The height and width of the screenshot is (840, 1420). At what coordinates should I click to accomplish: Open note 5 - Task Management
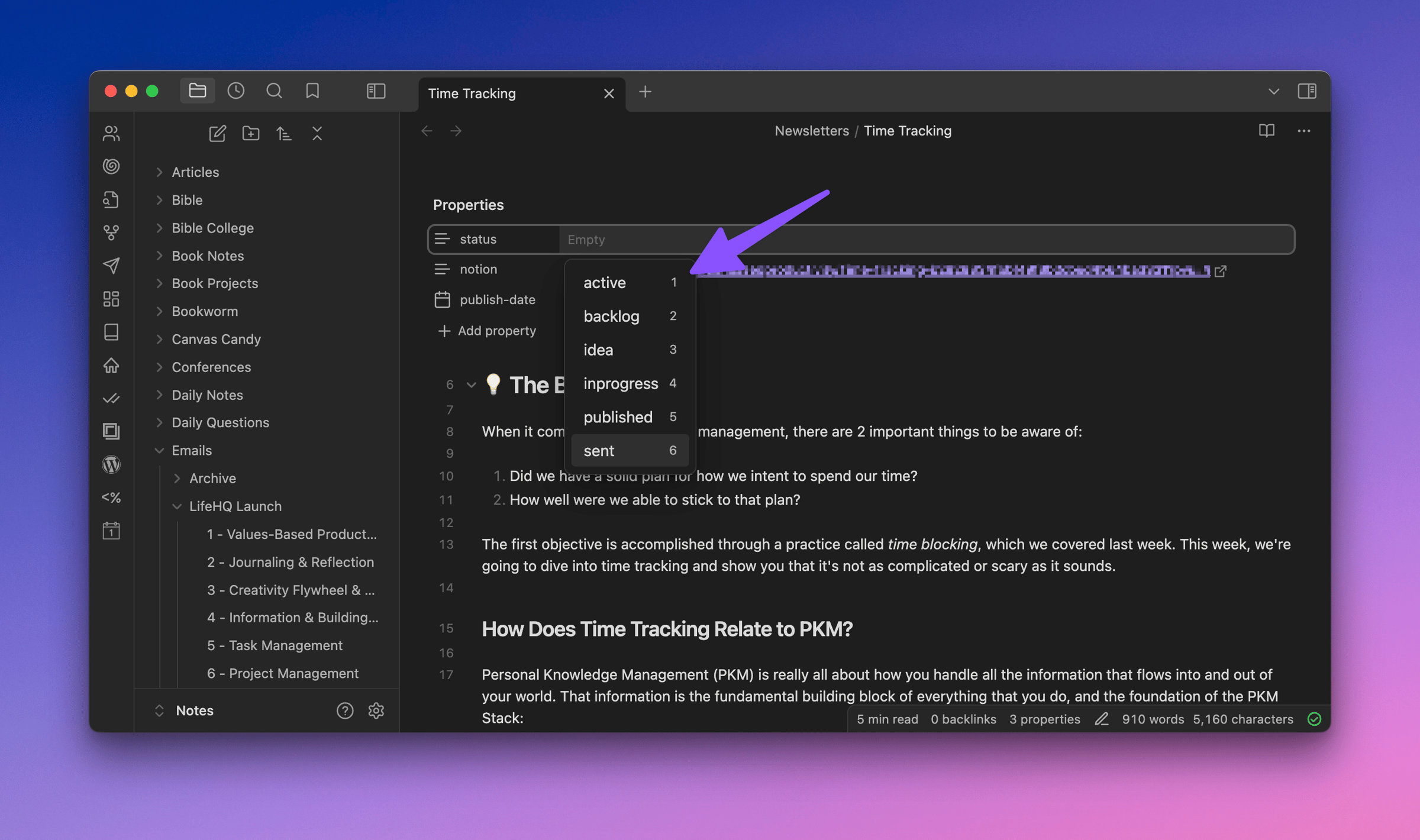coord(275,645)
